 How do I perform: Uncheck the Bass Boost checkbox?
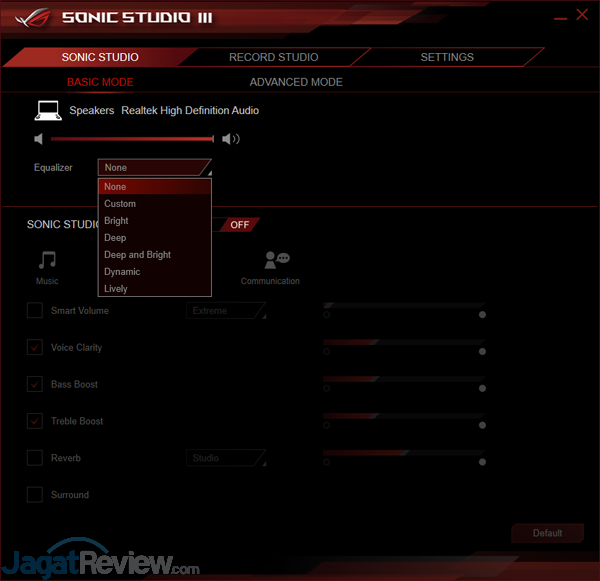35,384
